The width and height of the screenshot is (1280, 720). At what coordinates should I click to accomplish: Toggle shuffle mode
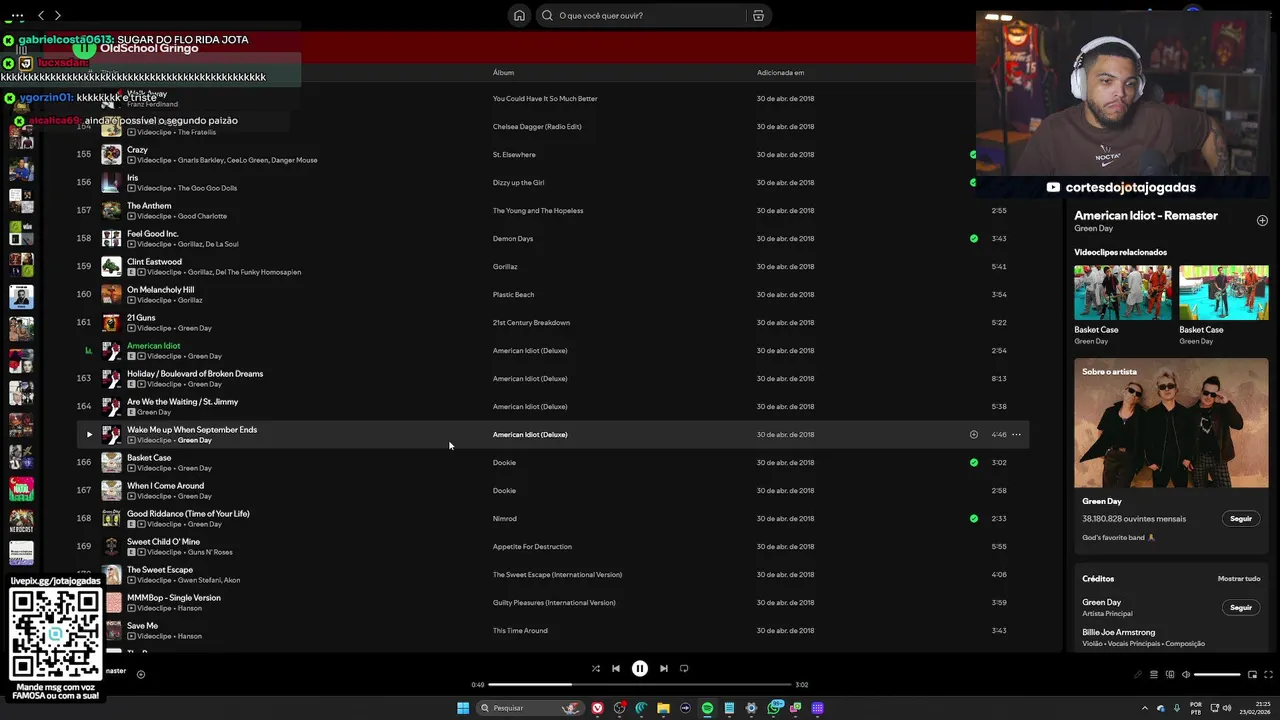[x=596, y=668]
